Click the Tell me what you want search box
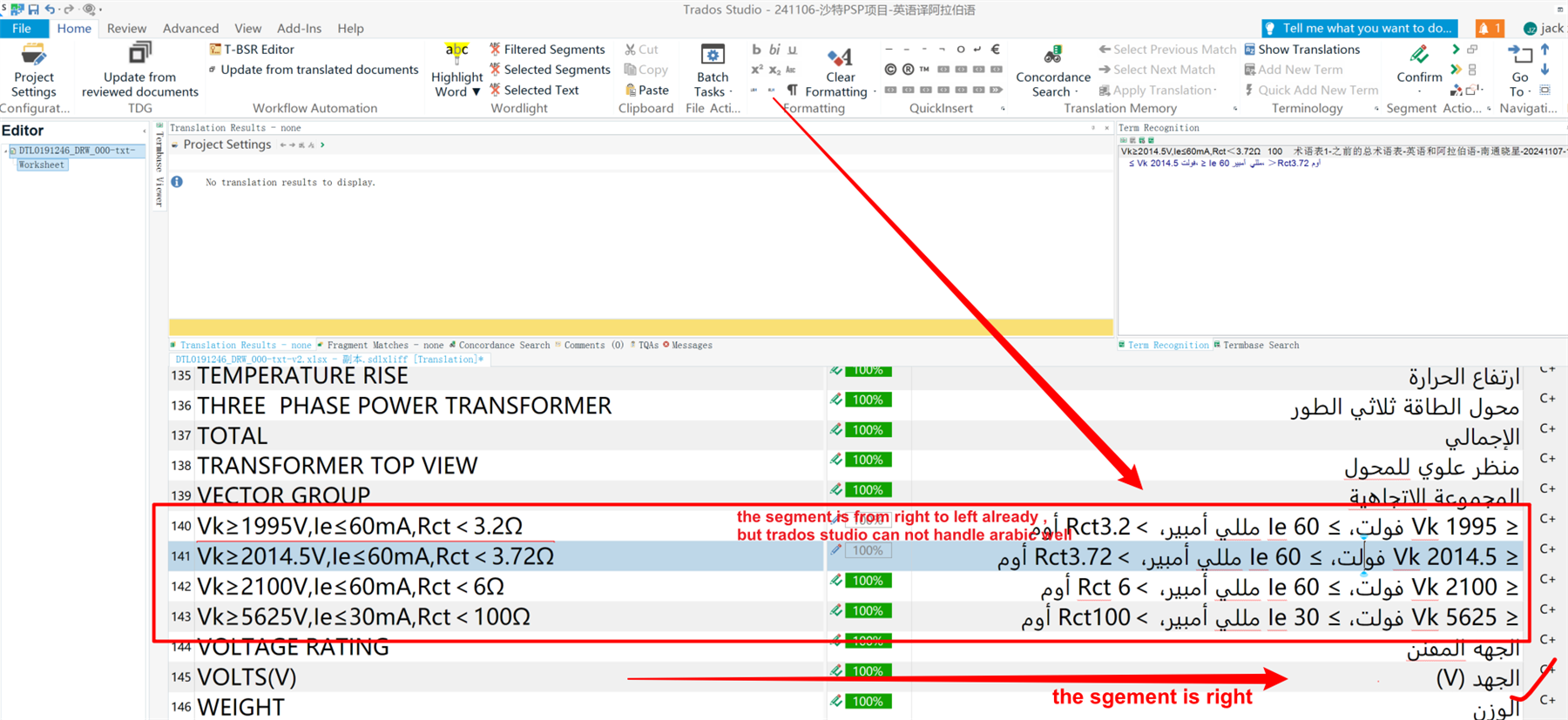 (1359, 29)
